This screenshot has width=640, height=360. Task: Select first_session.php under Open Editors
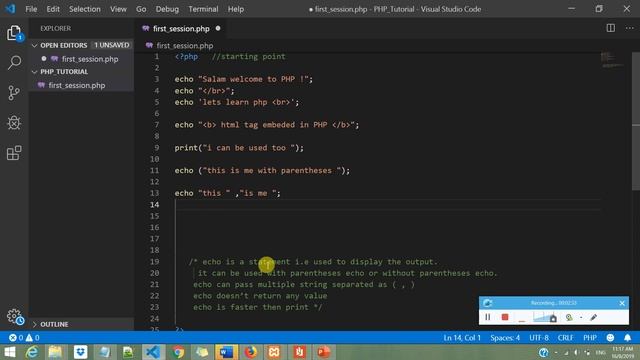coord(82,59)
